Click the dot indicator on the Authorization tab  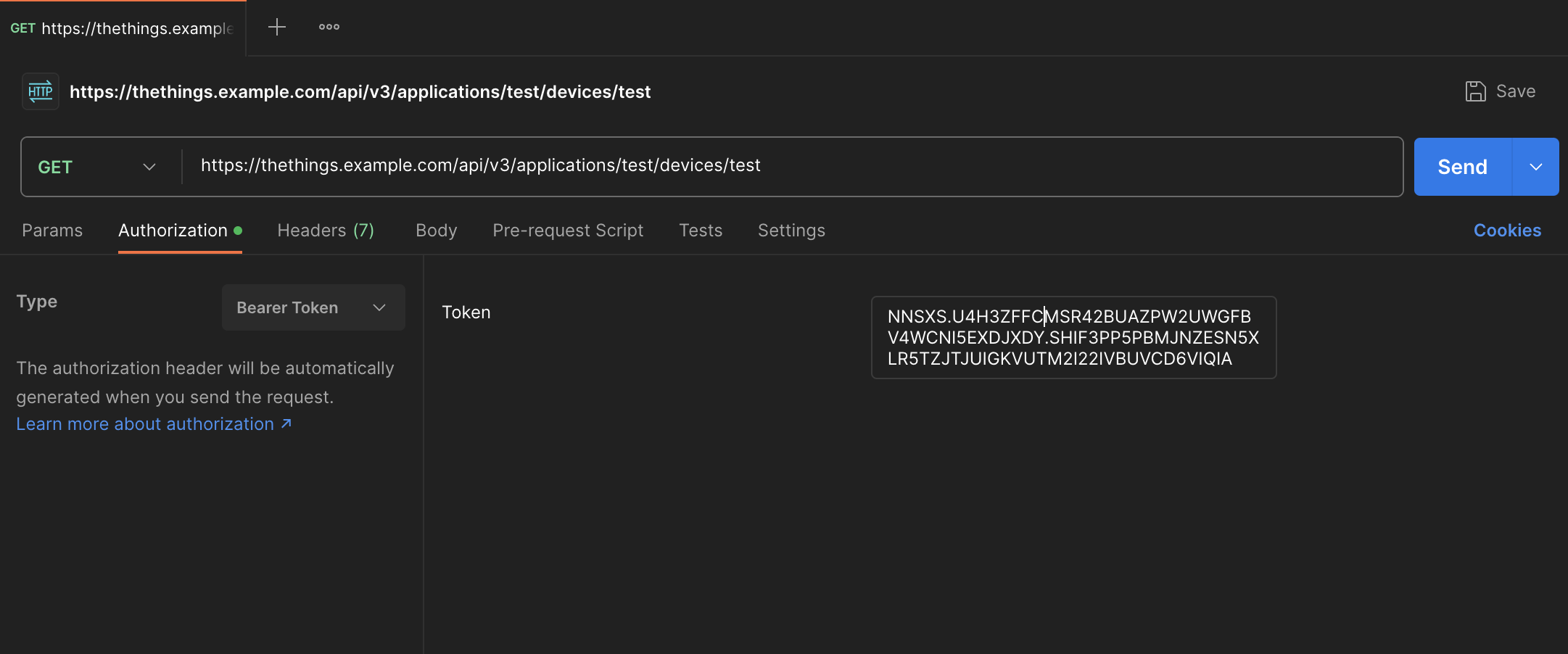coord(238,228)
